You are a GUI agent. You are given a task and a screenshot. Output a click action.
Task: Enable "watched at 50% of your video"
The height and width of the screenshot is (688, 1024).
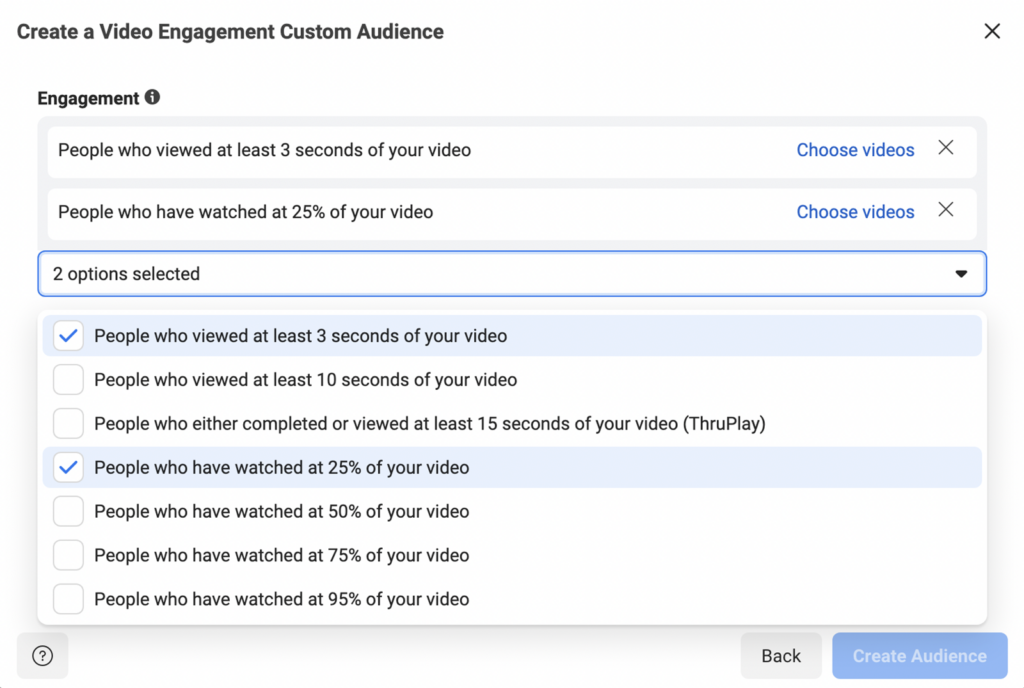coord(68,511)
